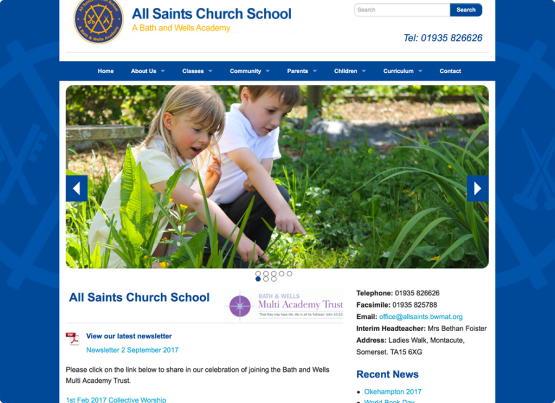This screenshot has height=403, width=555.
Task: Click the office email address link
Action: coord(421,317)
